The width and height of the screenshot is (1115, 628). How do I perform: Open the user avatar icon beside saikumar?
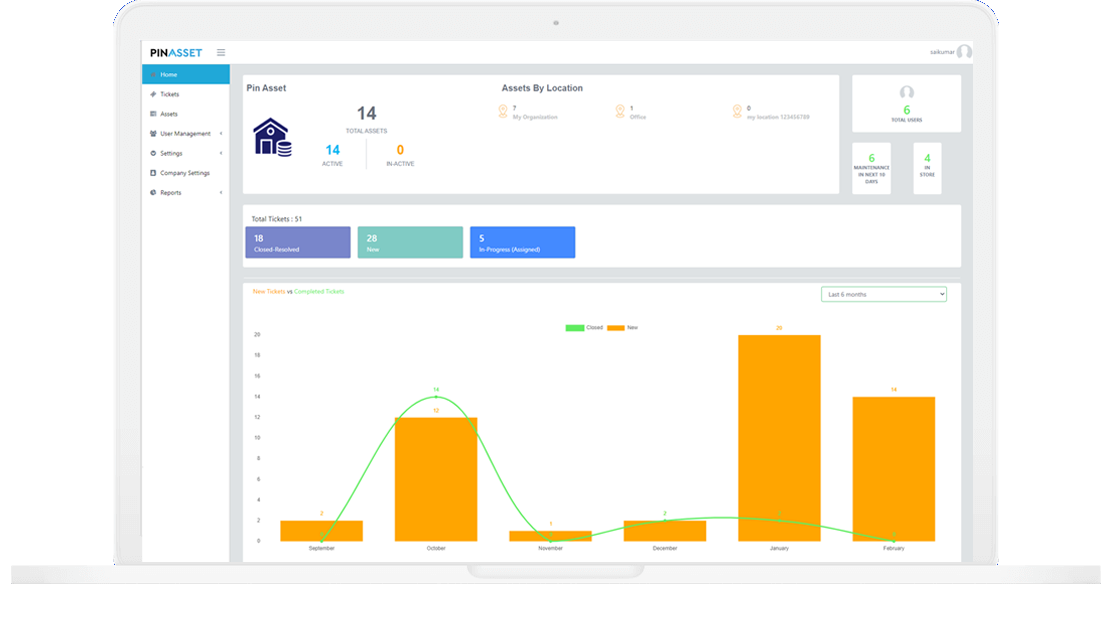[x=964, y=52]
